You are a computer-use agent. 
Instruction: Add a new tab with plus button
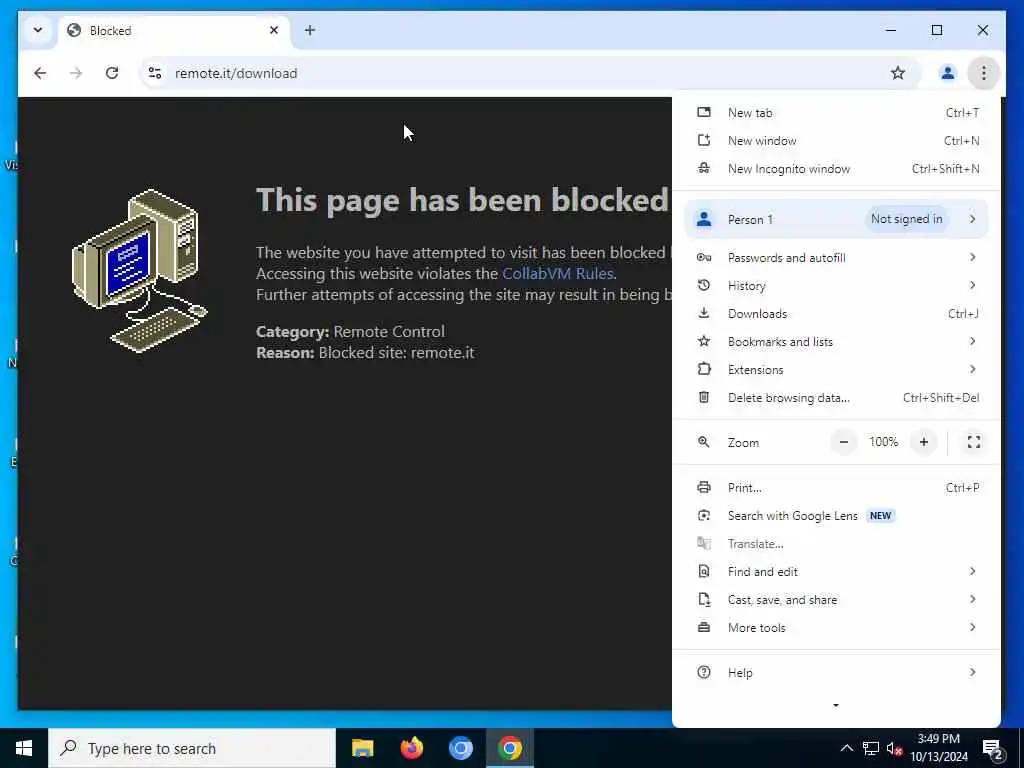click(310, 30)
